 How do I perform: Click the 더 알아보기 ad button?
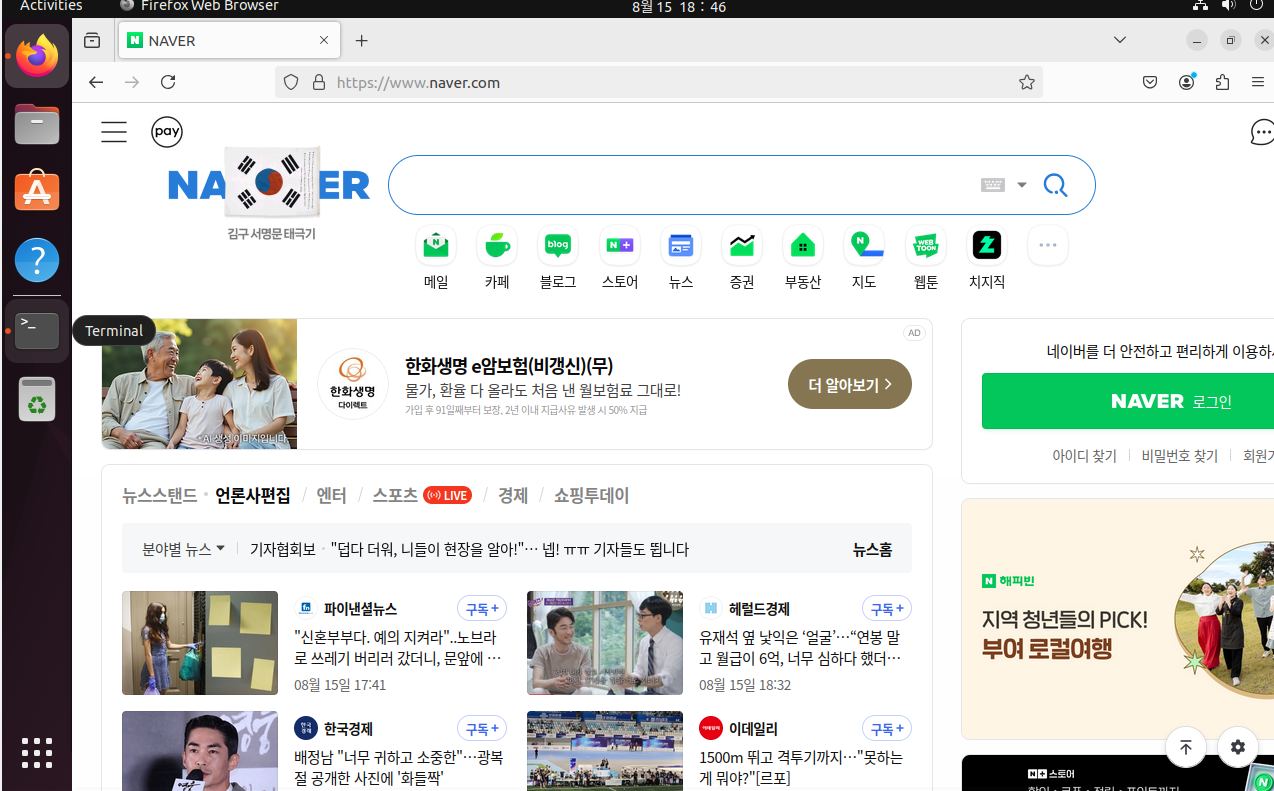coord(850,384)
